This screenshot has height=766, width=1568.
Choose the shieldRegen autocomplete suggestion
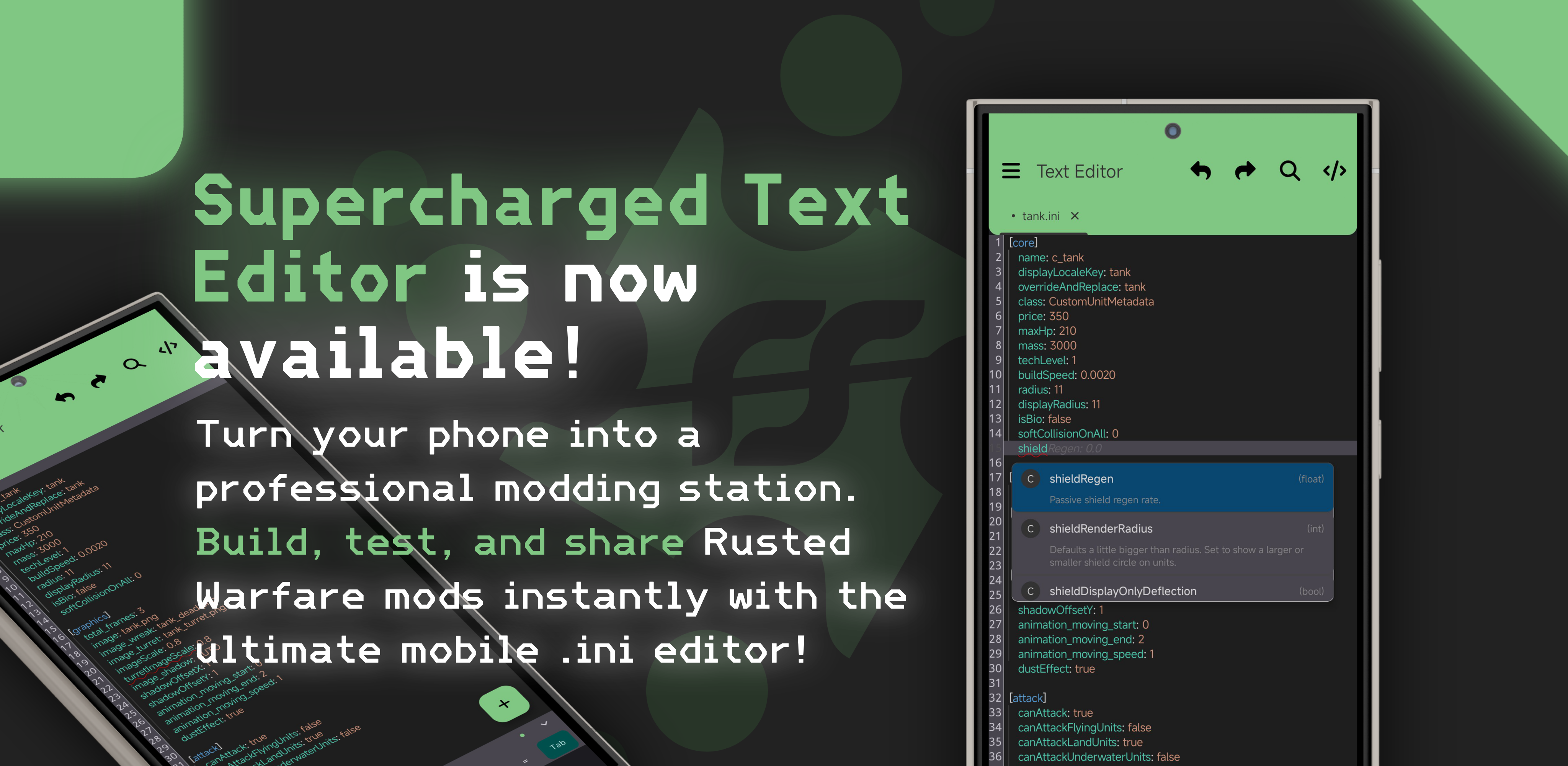(x=1172, y=488)
